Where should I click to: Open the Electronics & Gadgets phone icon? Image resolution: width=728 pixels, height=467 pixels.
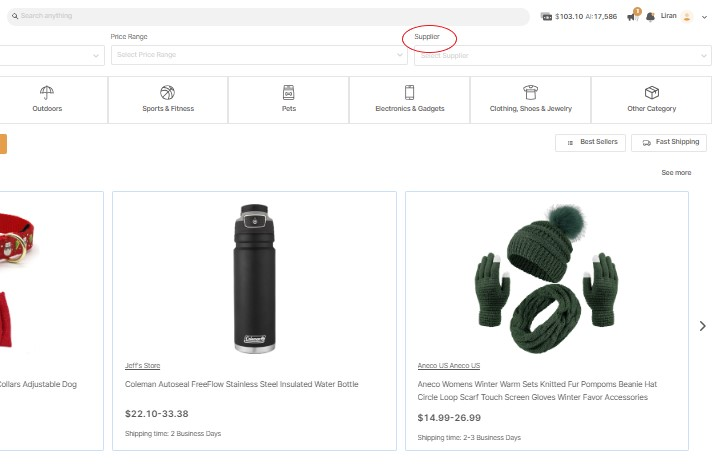pos(409,92)
